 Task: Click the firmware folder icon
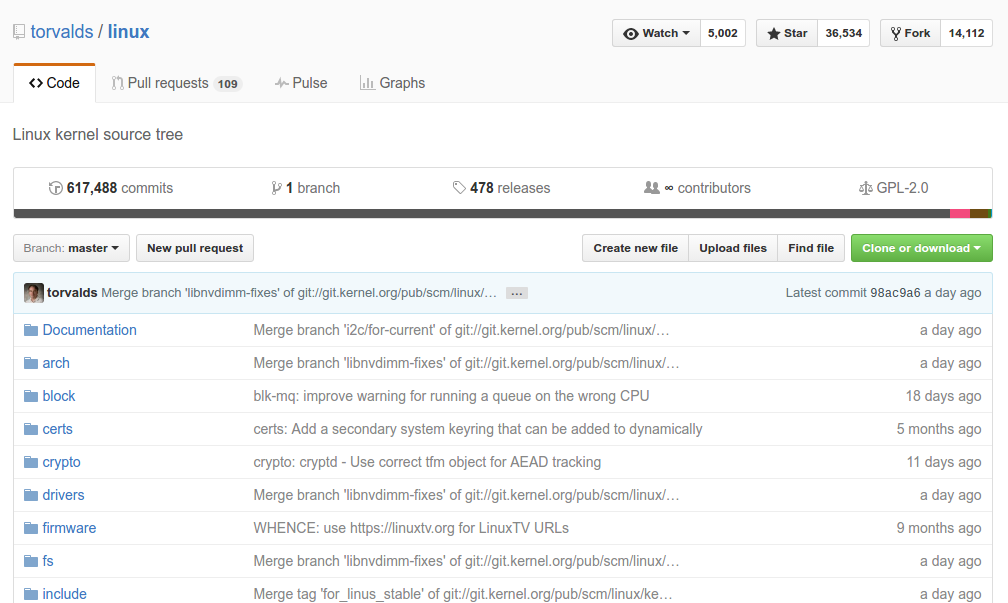31,528
